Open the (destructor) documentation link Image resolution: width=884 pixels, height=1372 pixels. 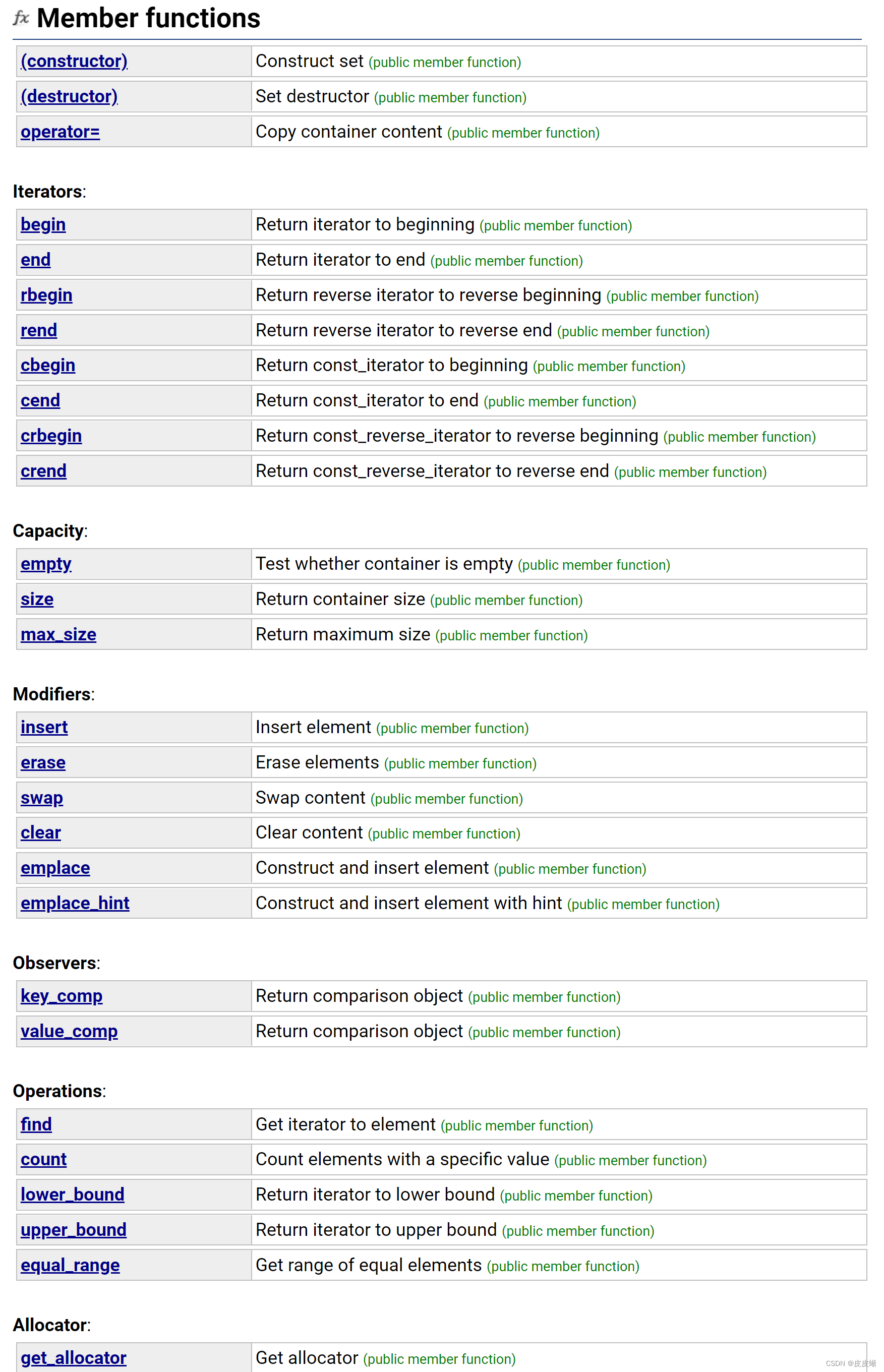click(x=69, y=96)
